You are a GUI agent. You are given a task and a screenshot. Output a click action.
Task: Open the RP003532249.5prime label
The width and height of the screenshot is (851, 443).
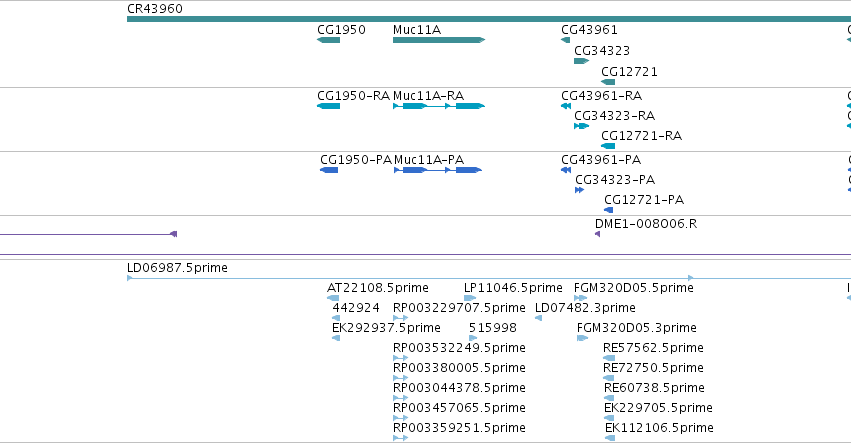(x=459, y=347)
